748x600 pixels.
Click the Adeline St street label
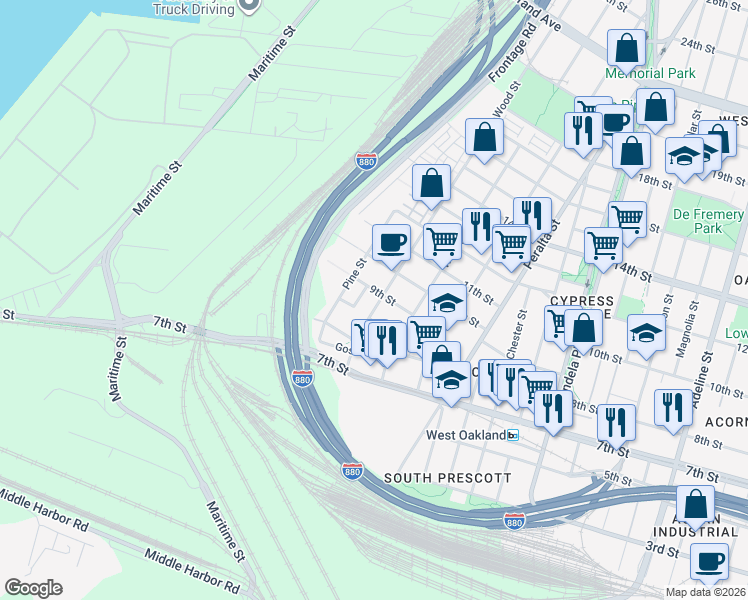click(x=702, y=380)
